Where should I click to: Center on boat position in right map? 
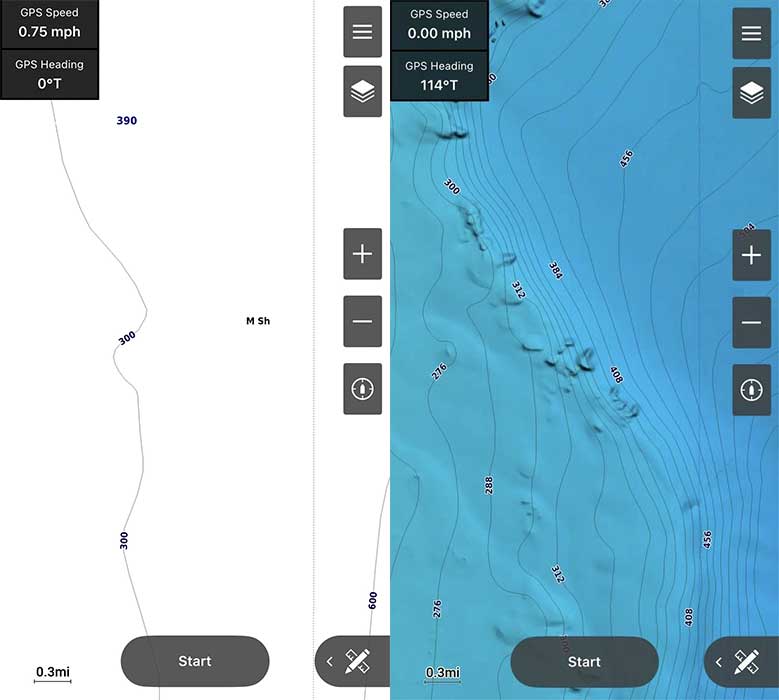(752, 390)
